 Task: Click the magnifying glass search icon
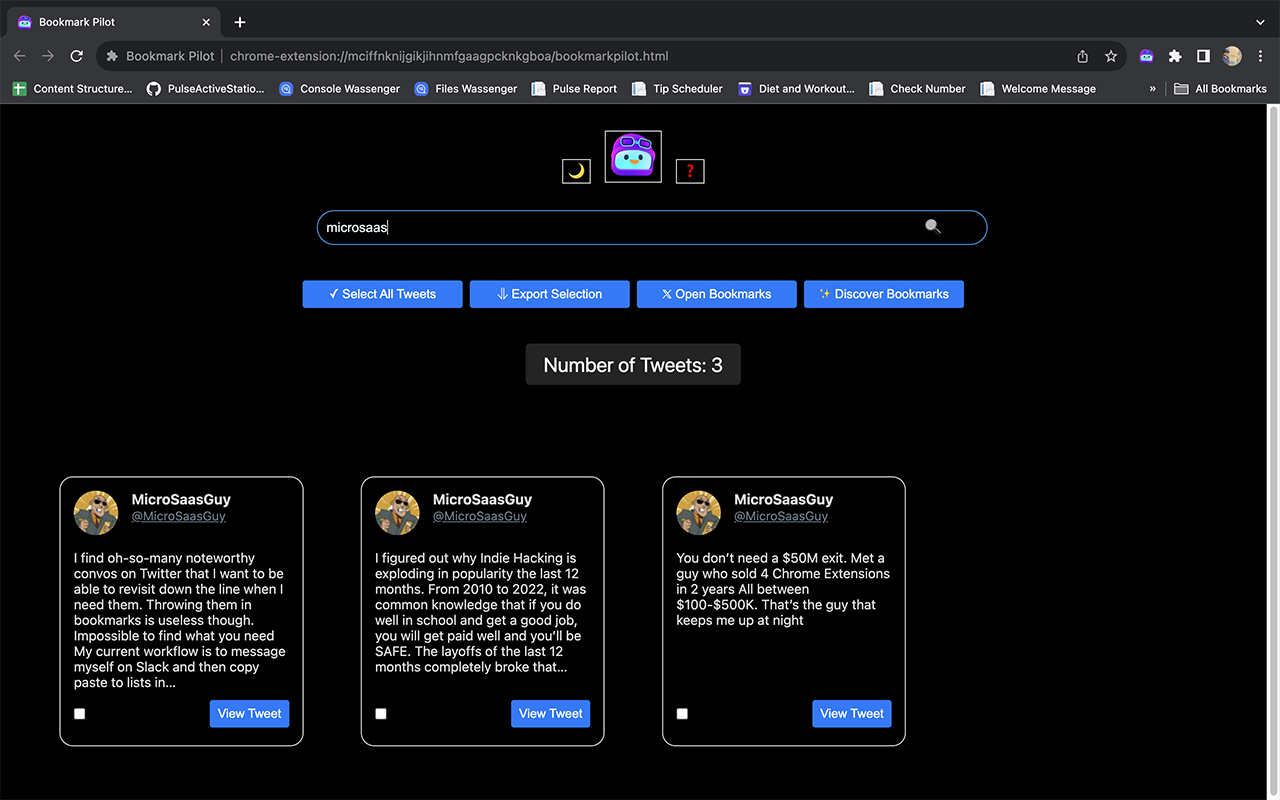932,227
